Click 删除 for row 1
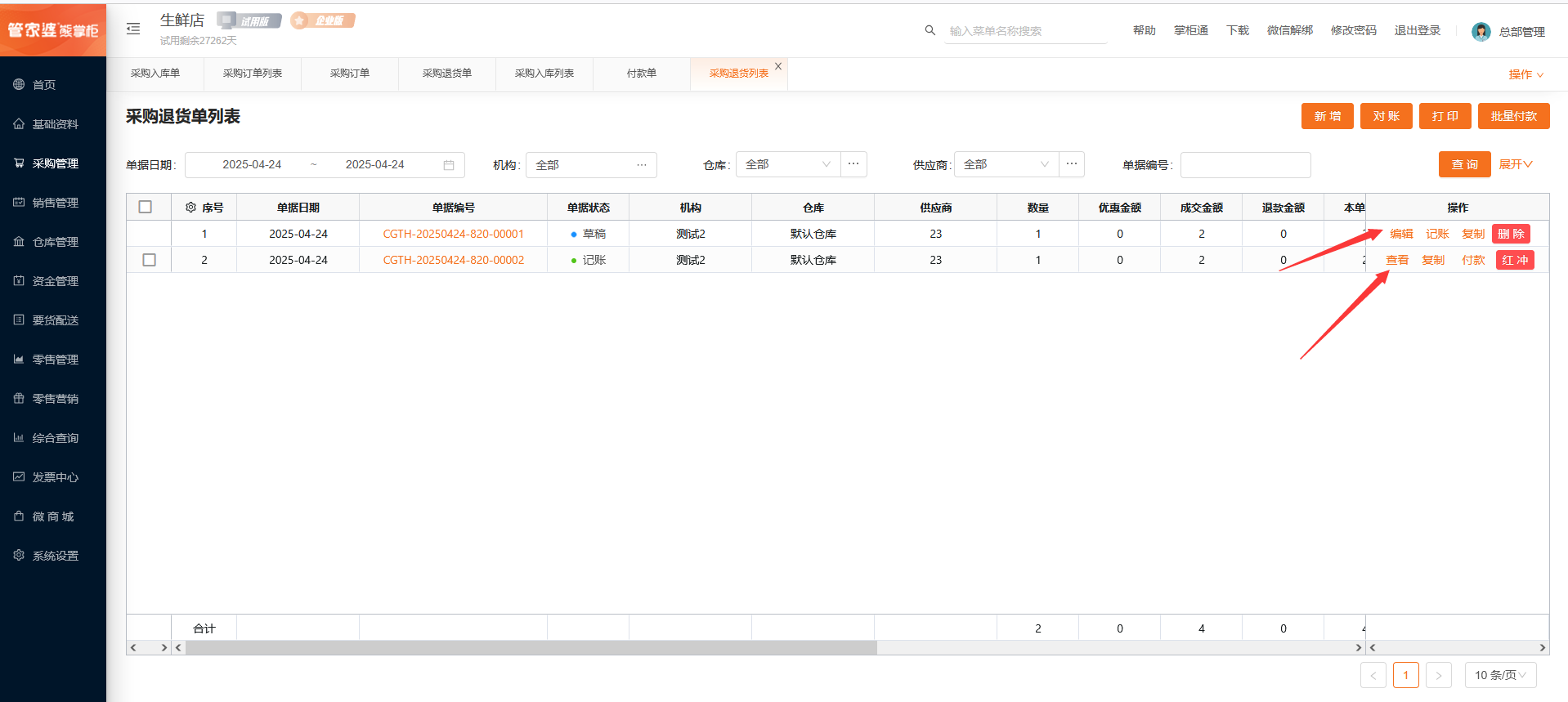The height and width of the screenshot is (702, 1568). [1511, 234]
